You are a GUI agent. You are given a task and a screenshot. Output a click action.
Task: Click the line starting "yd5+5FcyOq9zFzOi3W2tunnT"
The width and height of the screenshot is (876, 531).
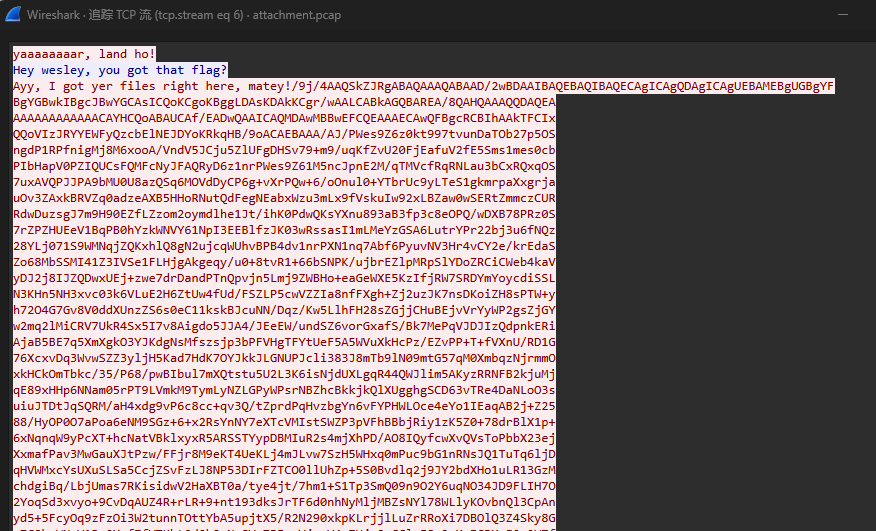click(284, 519)
